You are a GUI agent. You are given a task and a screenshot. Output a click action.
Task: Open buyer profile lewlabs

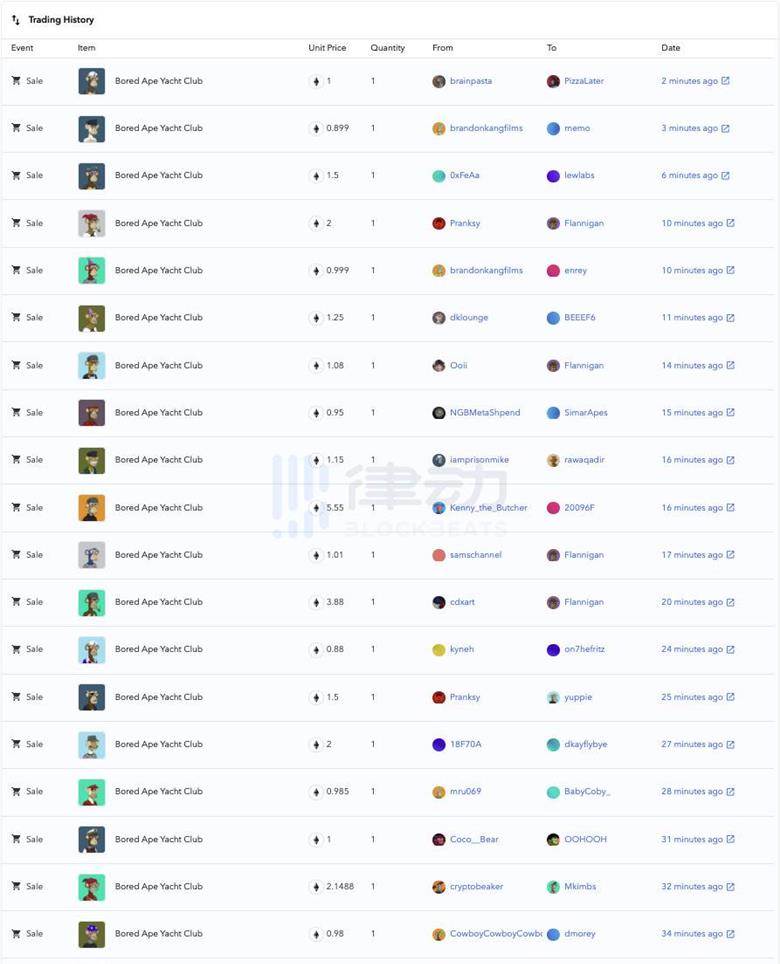(x=579, y=175)
